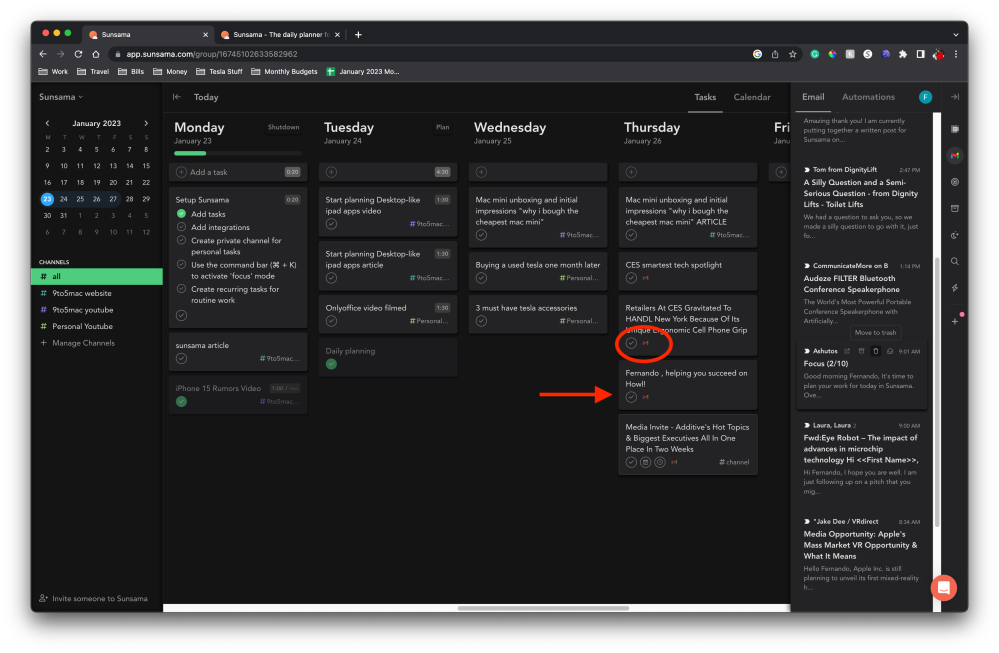999x653 pixels.
Task: Click the user avatar F
Action: tap(925, 97)
